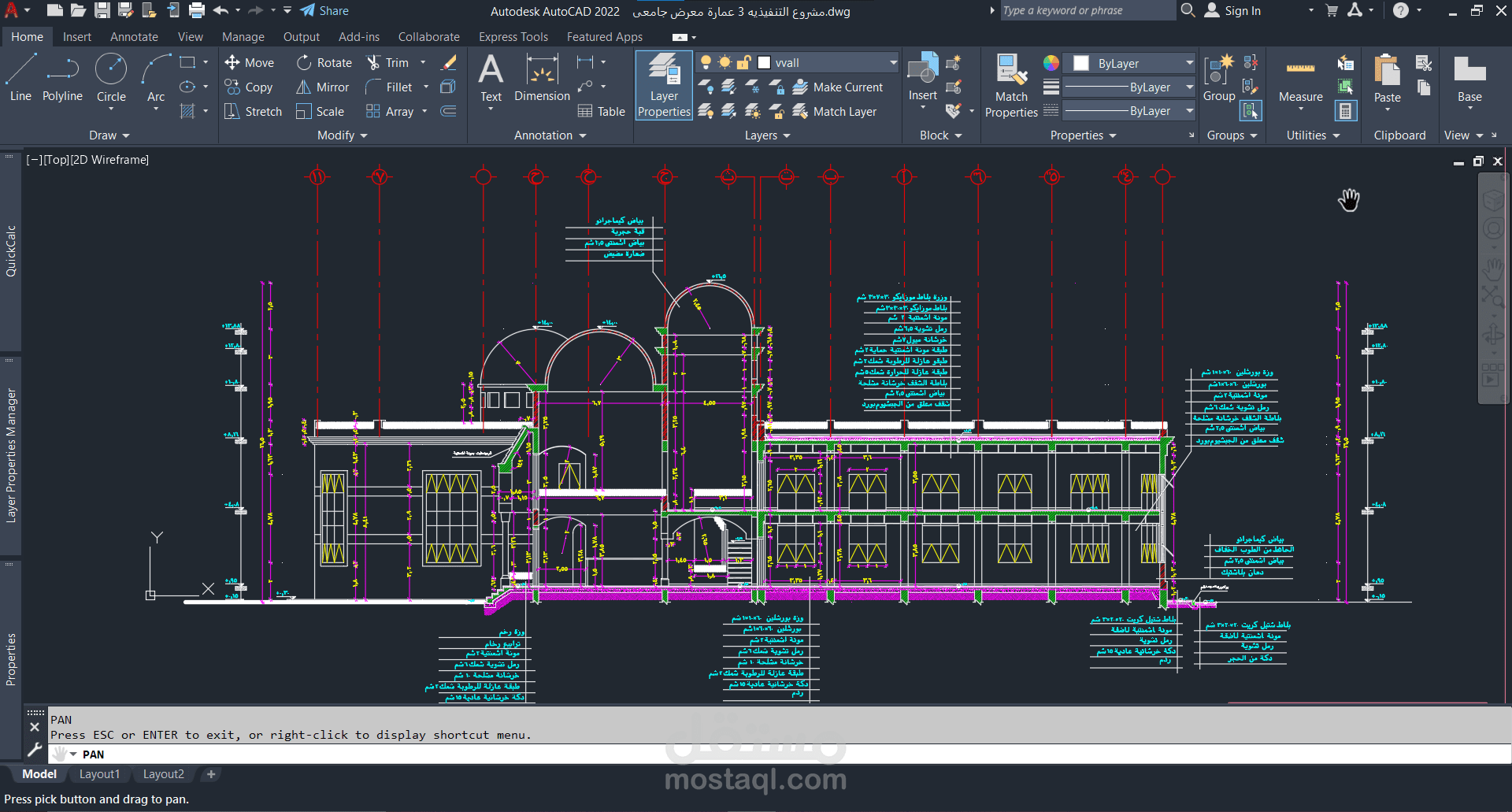Toggle the layer lock padlock icon
Viewport: 1512px width, 812px height.
click(743, 63)
